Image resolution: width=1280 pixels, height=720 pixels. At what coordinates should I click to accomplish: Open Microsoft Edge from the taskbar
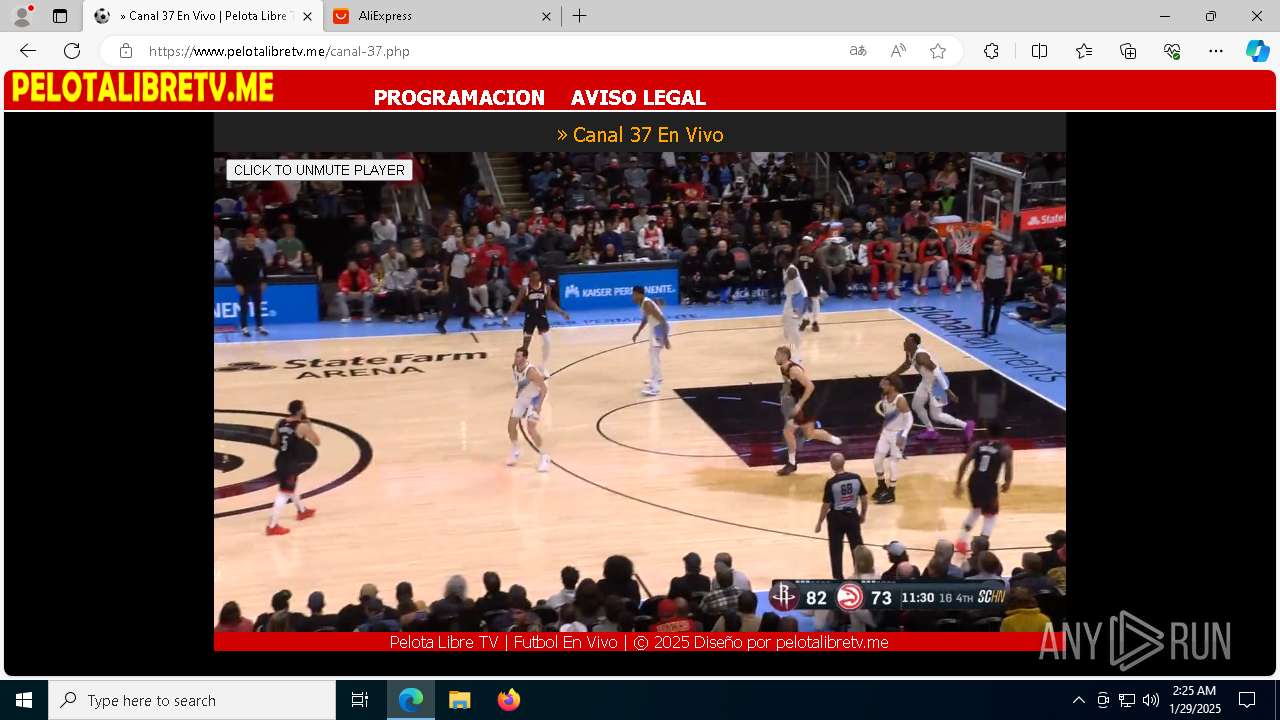click(411, 700)
